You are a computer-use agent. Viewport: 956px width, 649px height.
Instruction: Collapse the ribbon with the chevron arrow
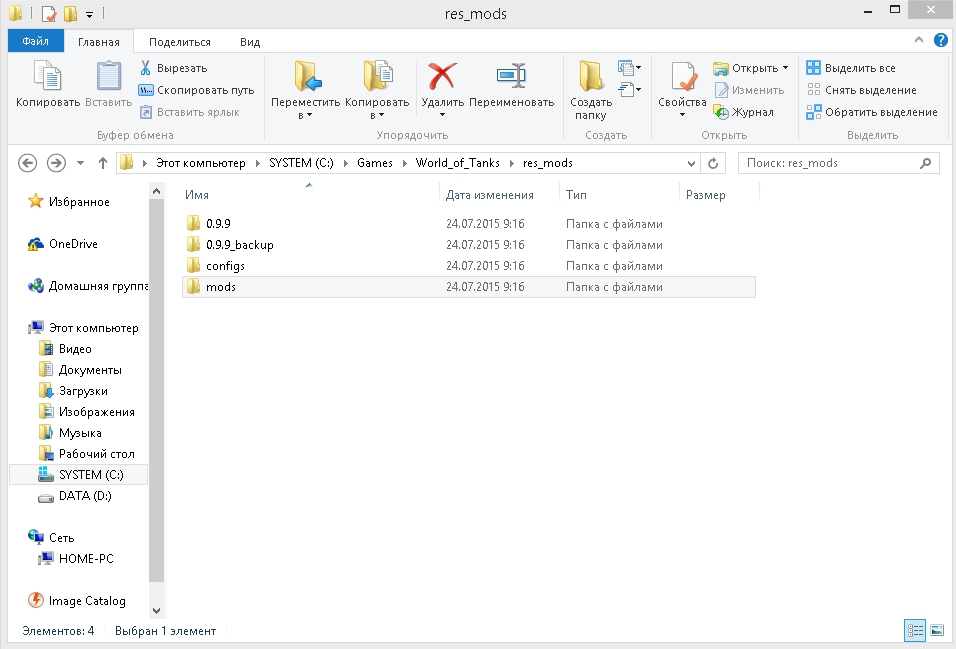click(x=919, y=41)
